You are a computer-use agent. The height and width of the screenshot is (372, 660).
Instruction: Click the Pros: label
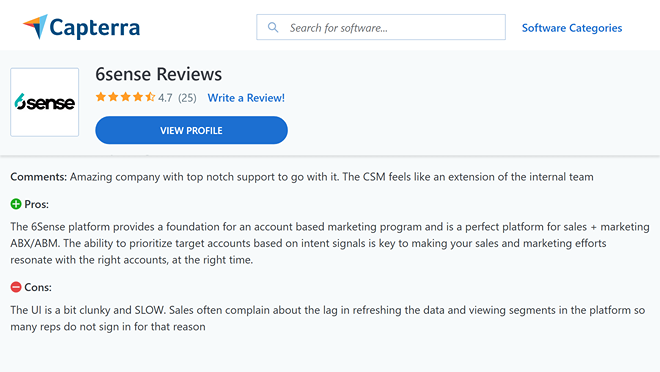[37, 205]
